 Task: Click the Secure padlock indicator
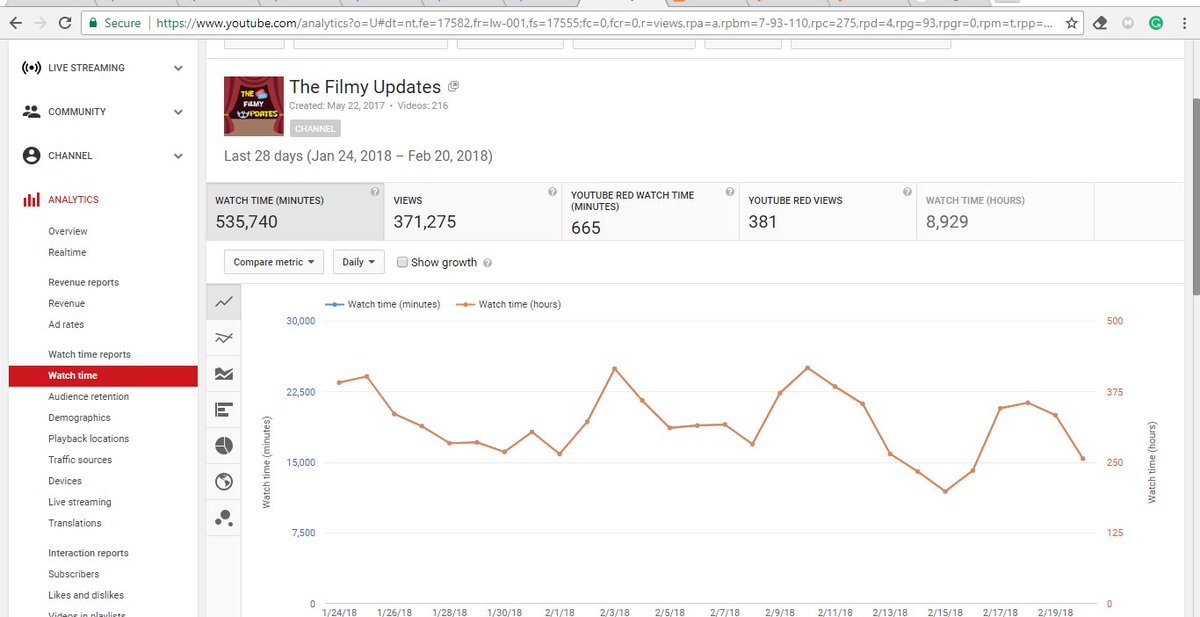(115, 22)
